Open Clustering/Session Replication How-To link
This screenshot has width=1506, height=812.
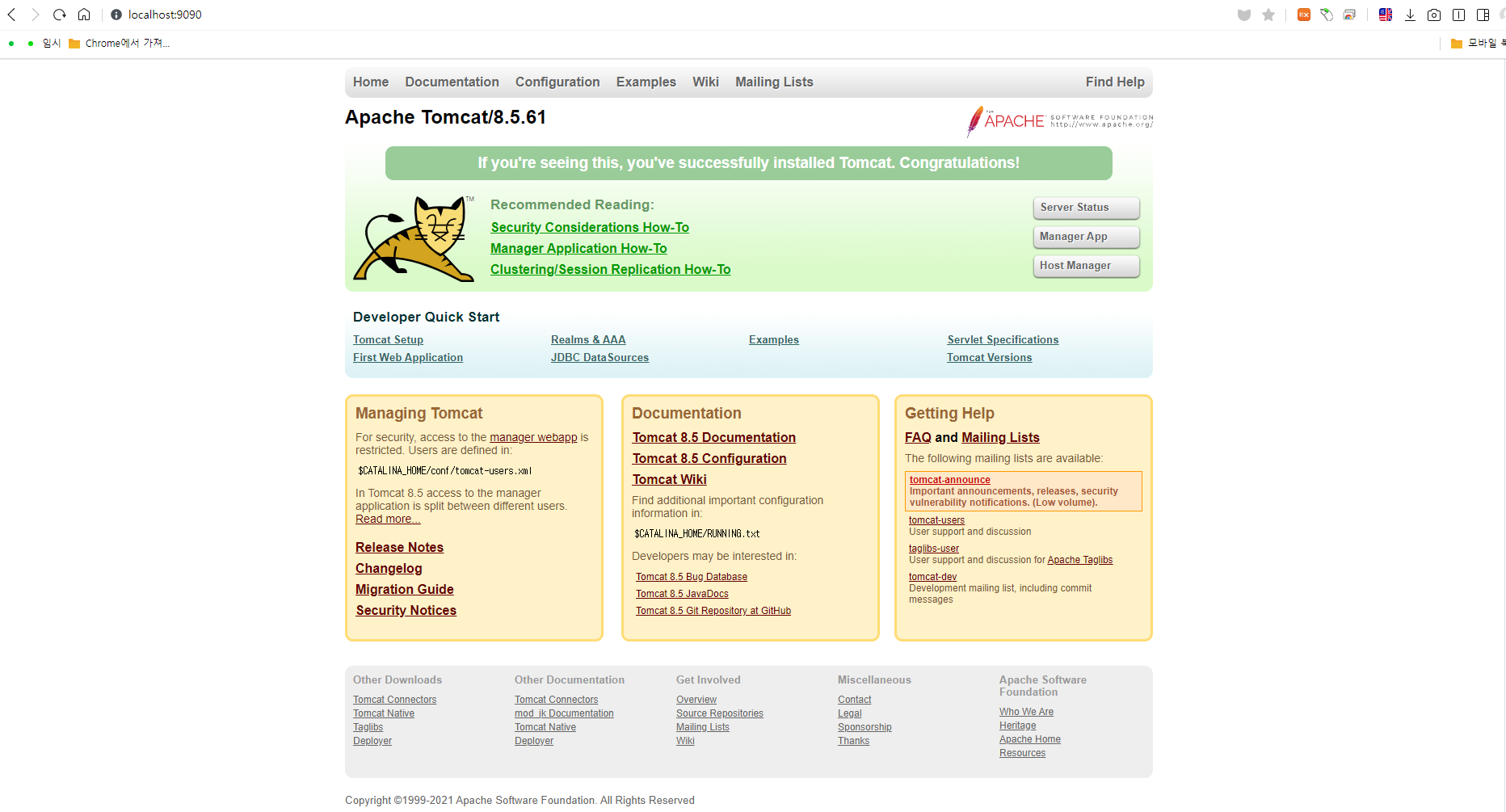pyautogui.click(x=610, y=270)
